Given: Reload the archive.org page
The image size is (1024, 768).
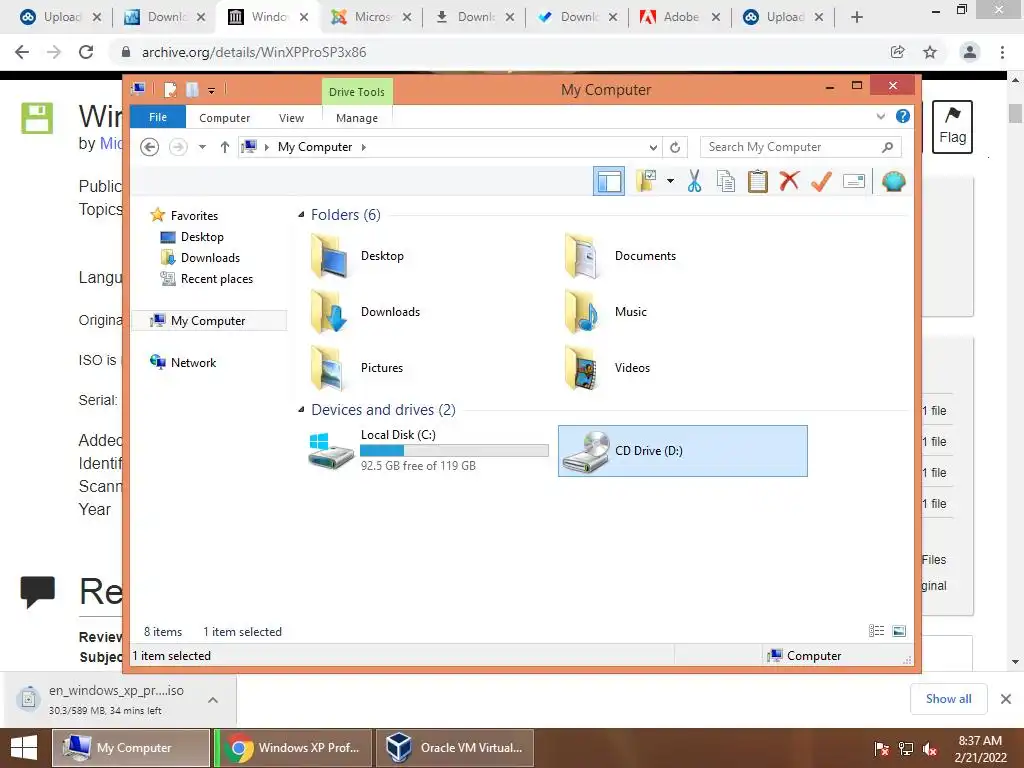Looking at the screenshot, I should [x=86, y=52].
